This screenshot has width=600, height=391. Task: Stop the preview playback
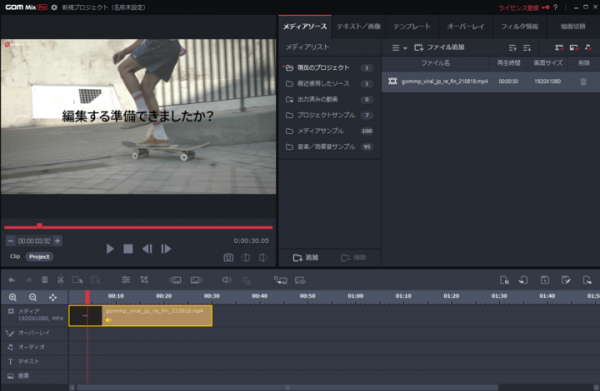tap(128, 249)
